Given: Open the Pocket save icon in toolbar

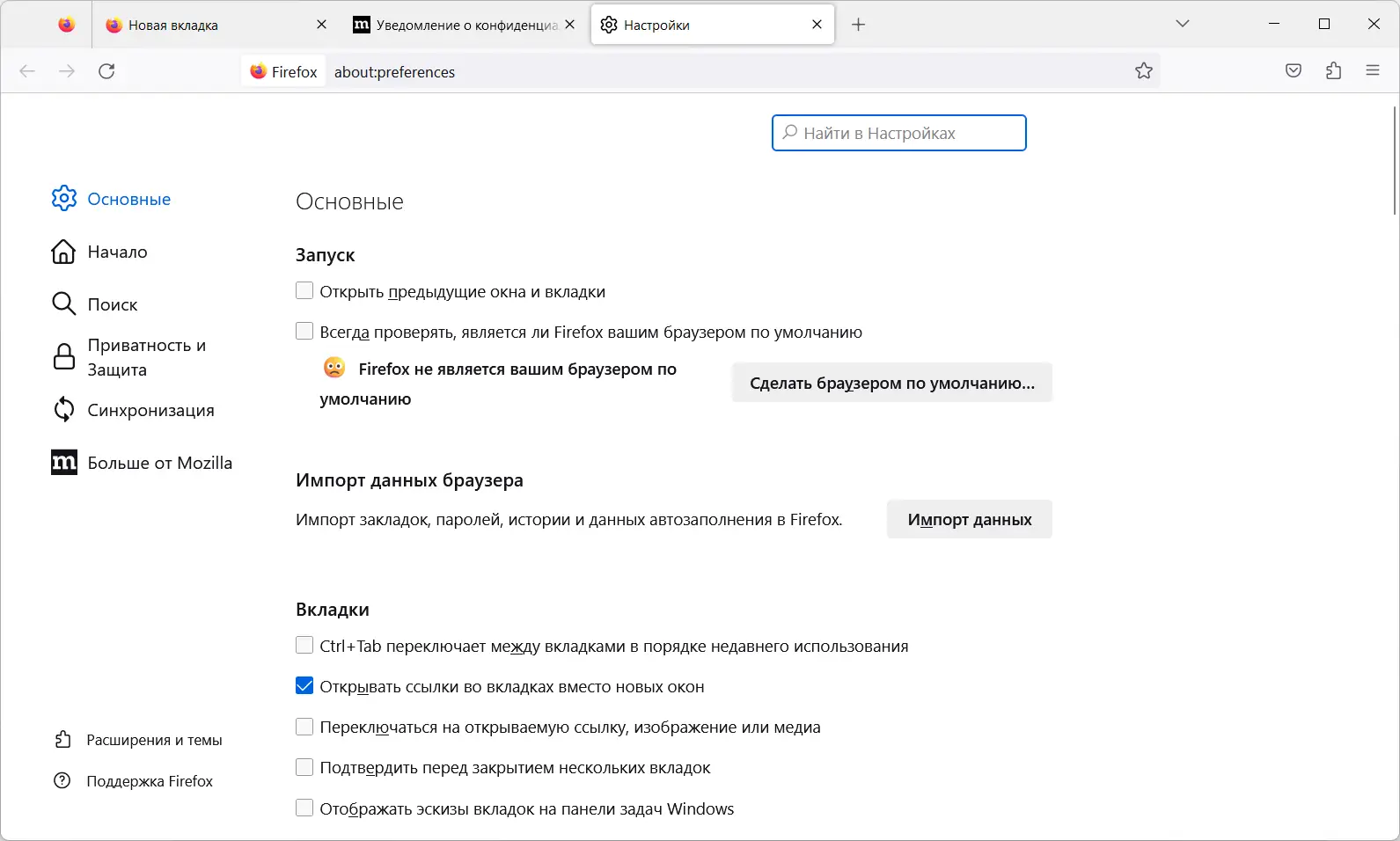Looking at the screenshot, I should (1293, 71).
